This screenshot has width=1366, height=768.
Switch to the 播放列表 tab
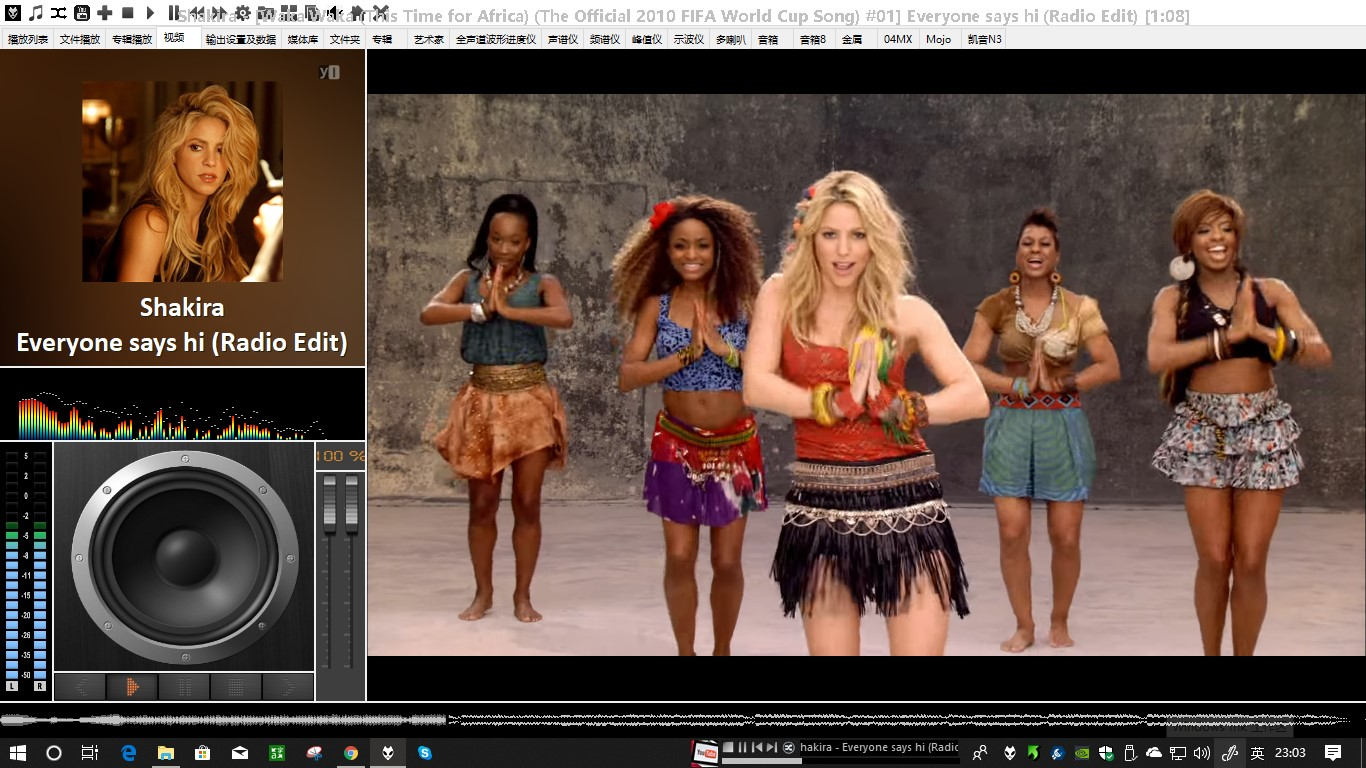pyautogui.click(x=27, y=39)
